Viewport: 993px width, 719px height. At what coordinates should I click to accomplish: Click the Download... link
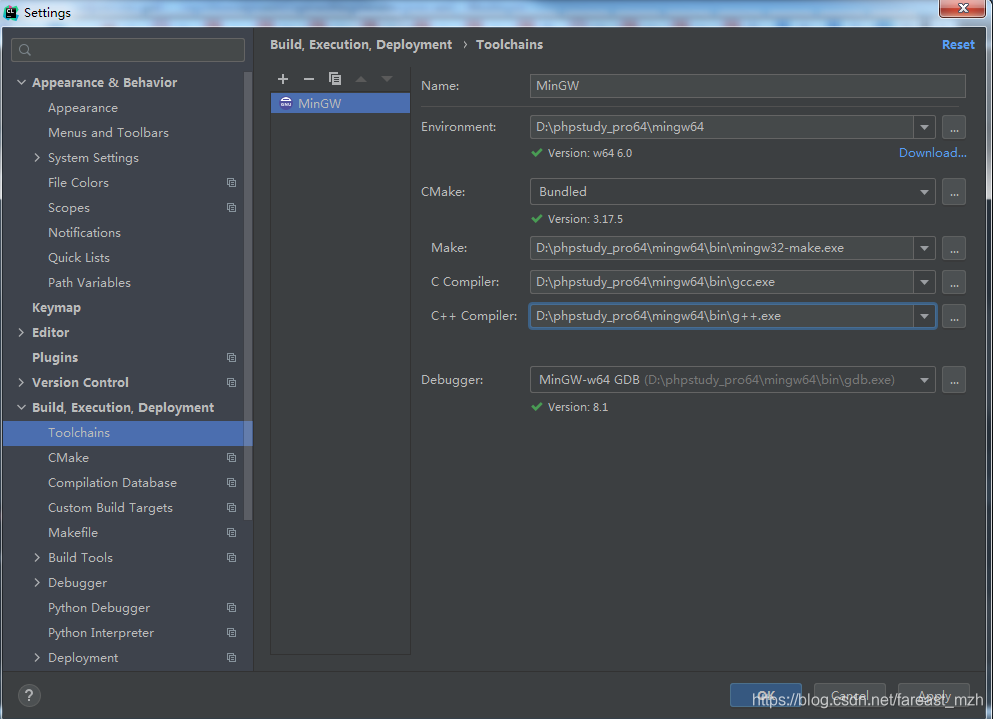pos(932,152)
